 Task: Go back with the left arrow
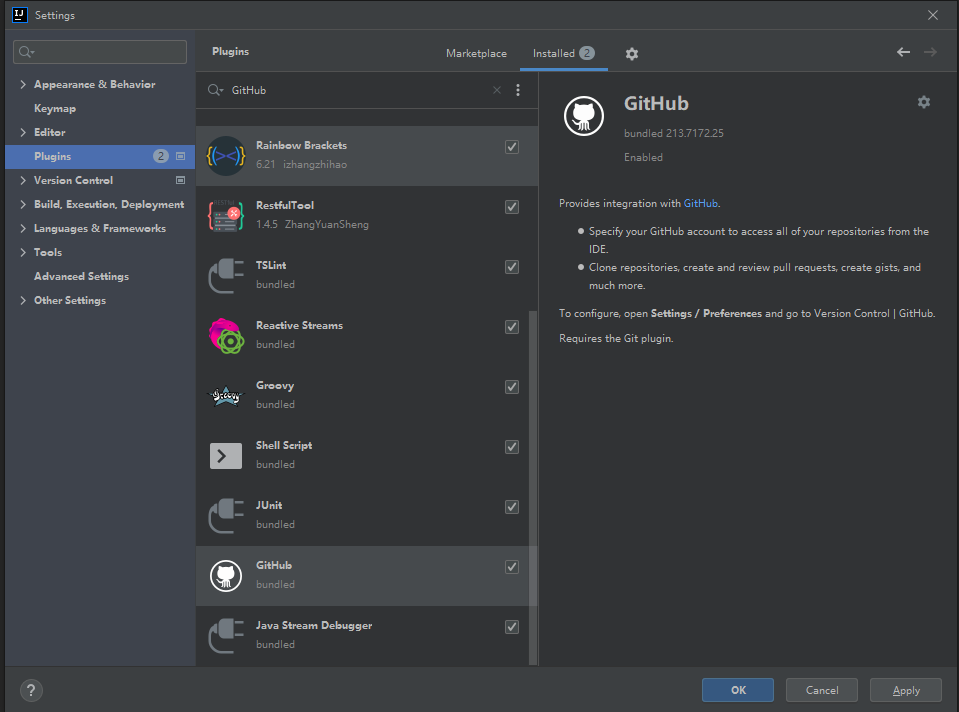(x=903, y=53)
